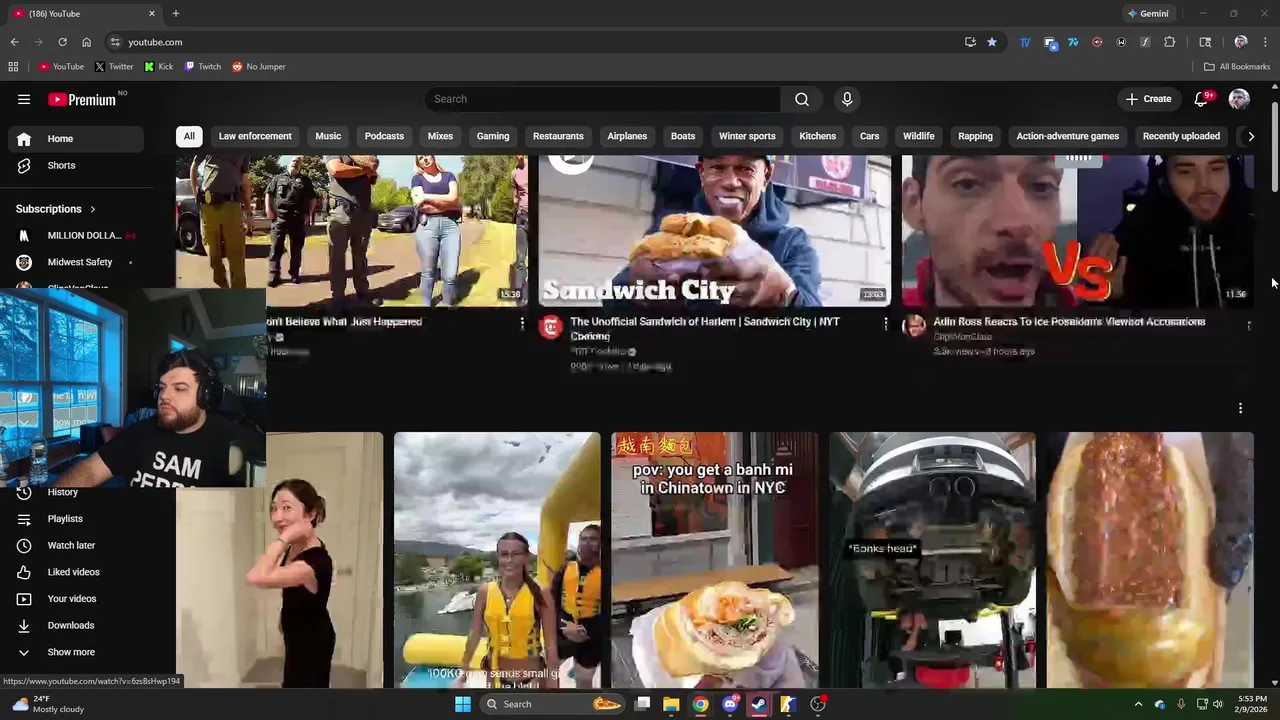Open the Chrome extensions puzzle icon
Image resolution: width=1280 pixels, height=720 pixels.
click(x=1169, y=42)
